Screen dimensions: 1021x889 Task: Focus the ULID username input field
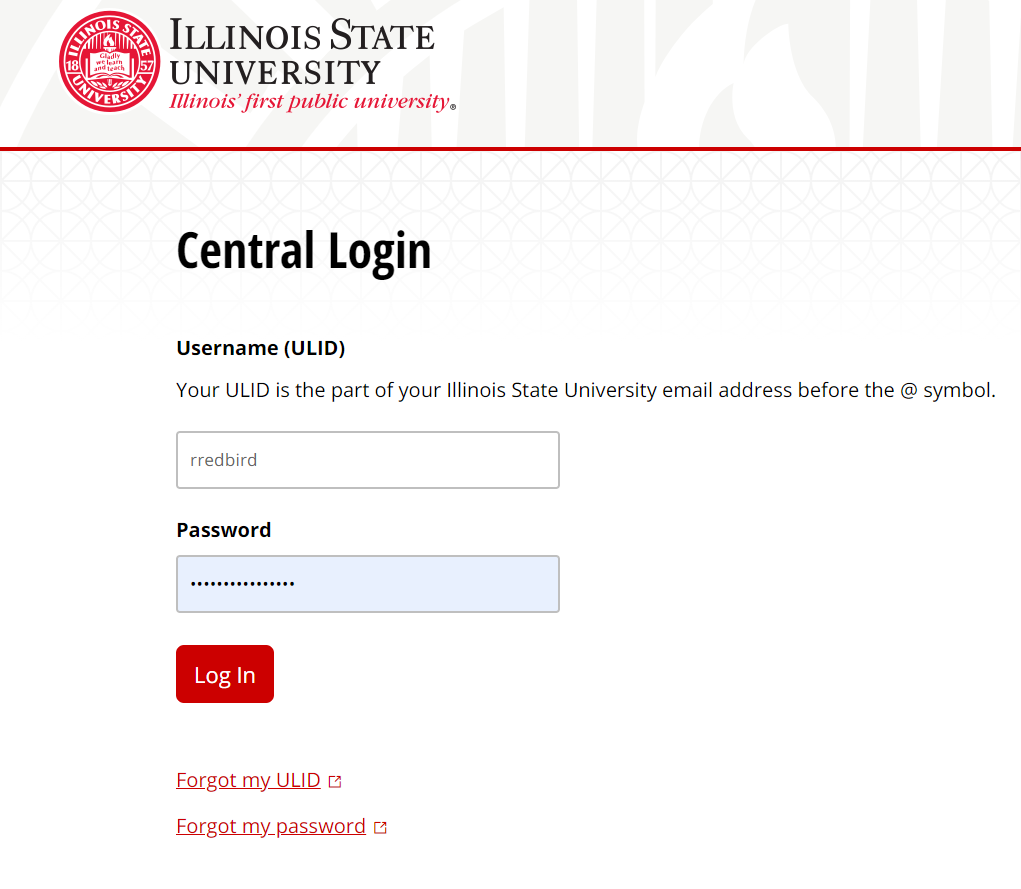point(368,460)
